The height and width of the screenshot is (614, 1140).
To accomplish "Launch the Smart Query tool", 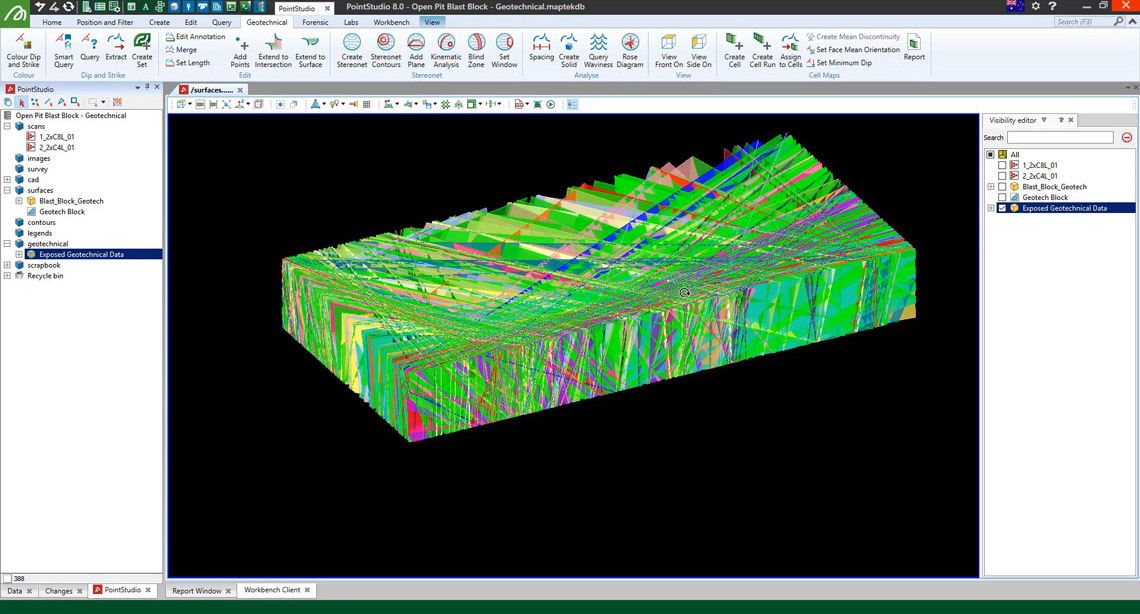I will (63, 50).
